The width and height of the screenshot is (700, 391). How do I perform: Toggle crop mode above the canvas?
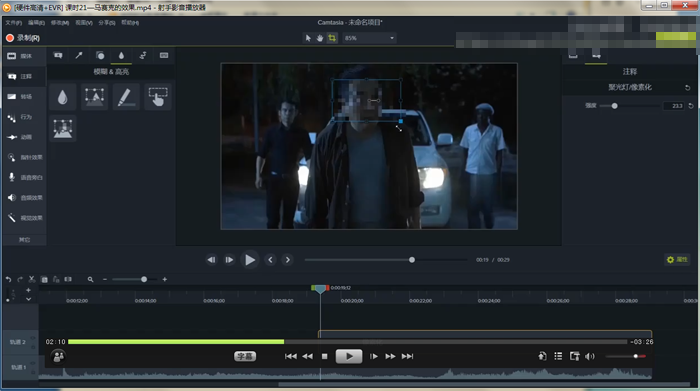pyautogui.click(x=332, y=38)
